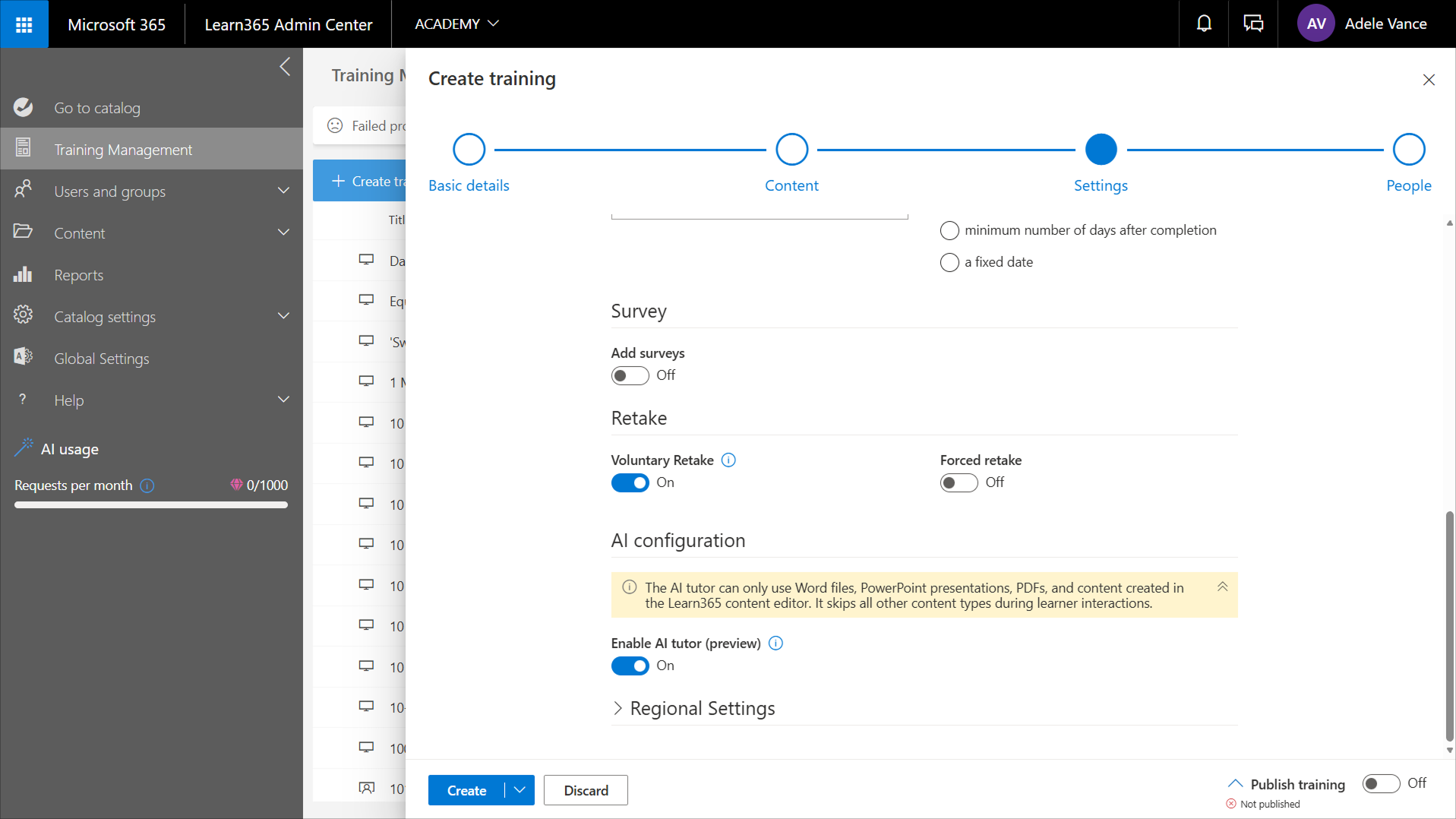Collapse the left navigation sidebar
Image resolution: width=1456 pixels, height=819 pixels.
point(285,67)
